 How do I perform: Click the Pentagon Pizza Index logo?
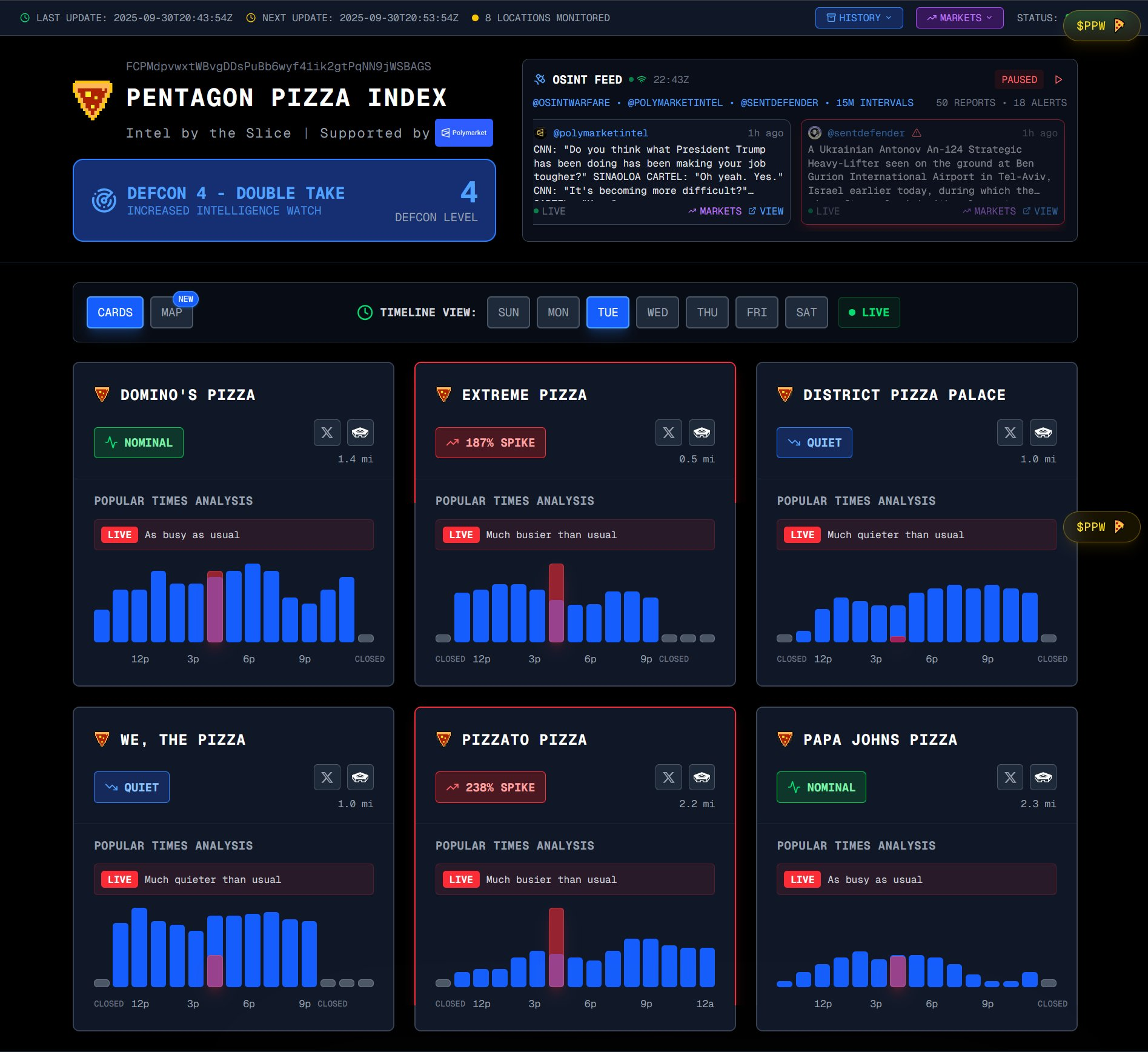point(92,100)
